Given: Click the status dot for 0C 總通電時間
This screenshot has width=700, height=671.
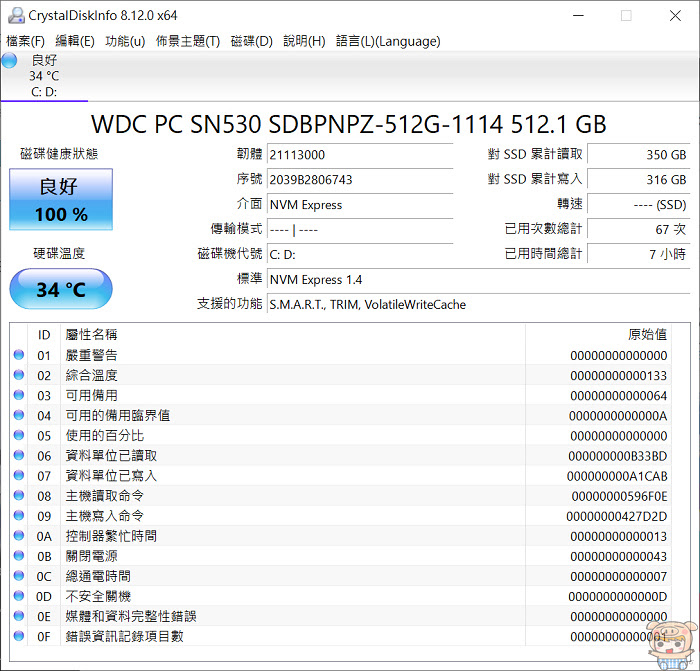Looking at the screenshot, I should point(19,576).
